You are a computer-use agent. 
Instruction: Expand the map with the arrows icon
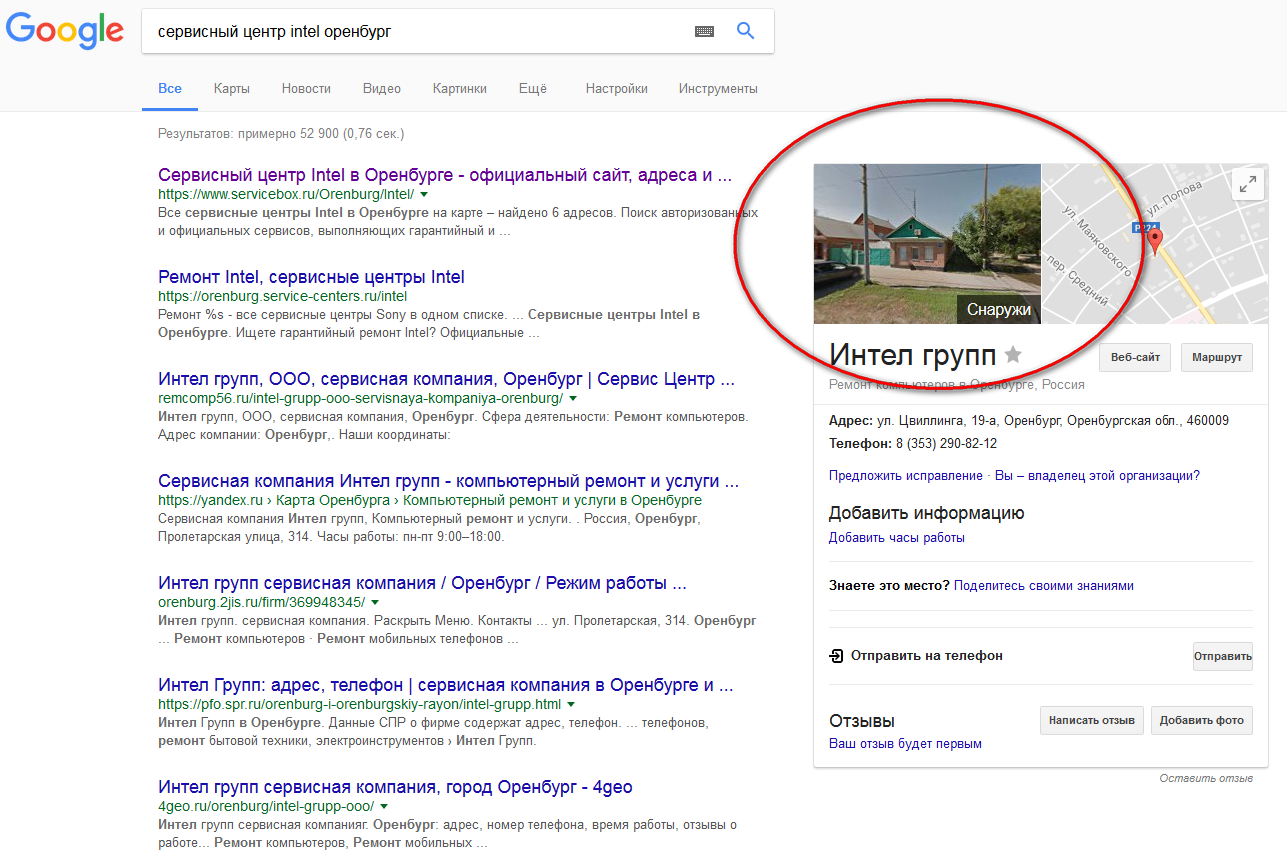1248,184
